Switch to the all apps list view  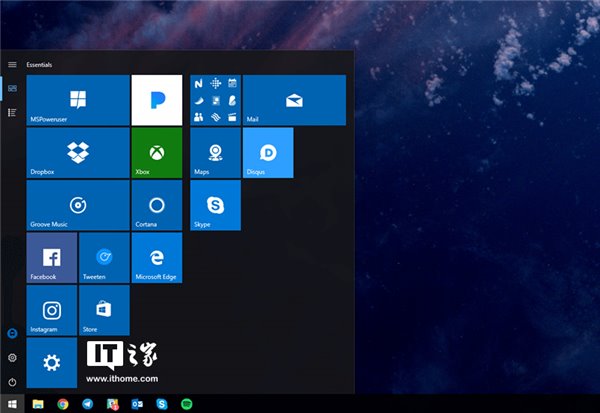tap(12, 113)
